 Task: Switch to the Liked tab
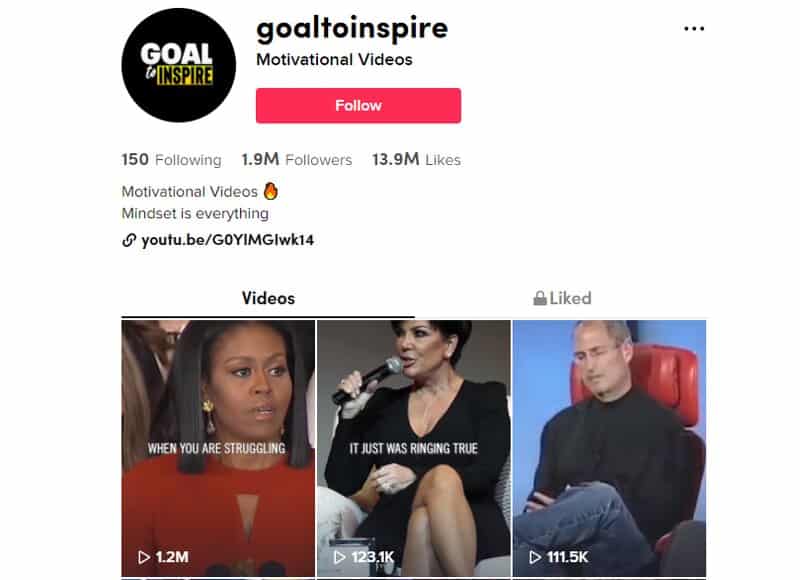(562, 298)
